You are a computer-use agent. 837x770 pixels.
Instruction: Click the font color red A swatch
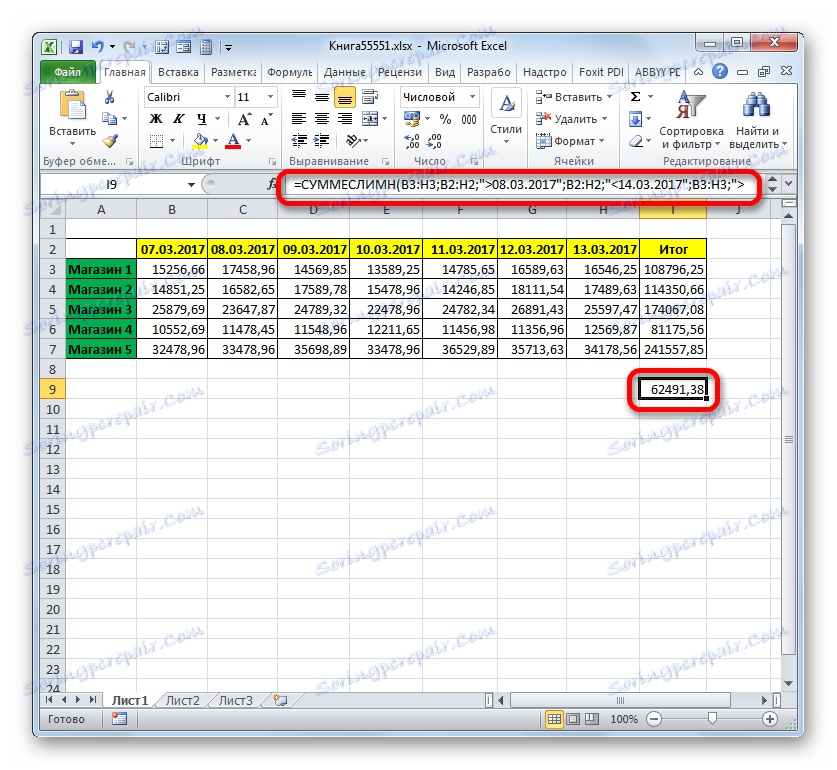pyautogui.click(x=233, y=140)
